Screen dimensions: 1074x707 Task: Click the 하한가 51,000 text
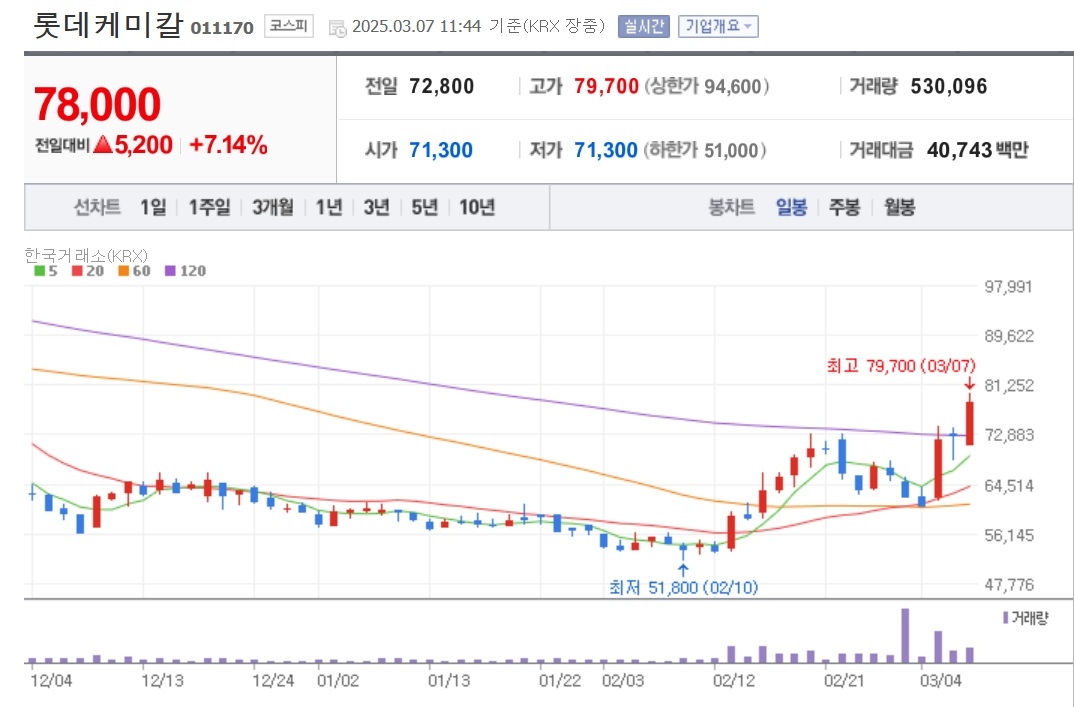pyautogui.click(x=705, y=150)
